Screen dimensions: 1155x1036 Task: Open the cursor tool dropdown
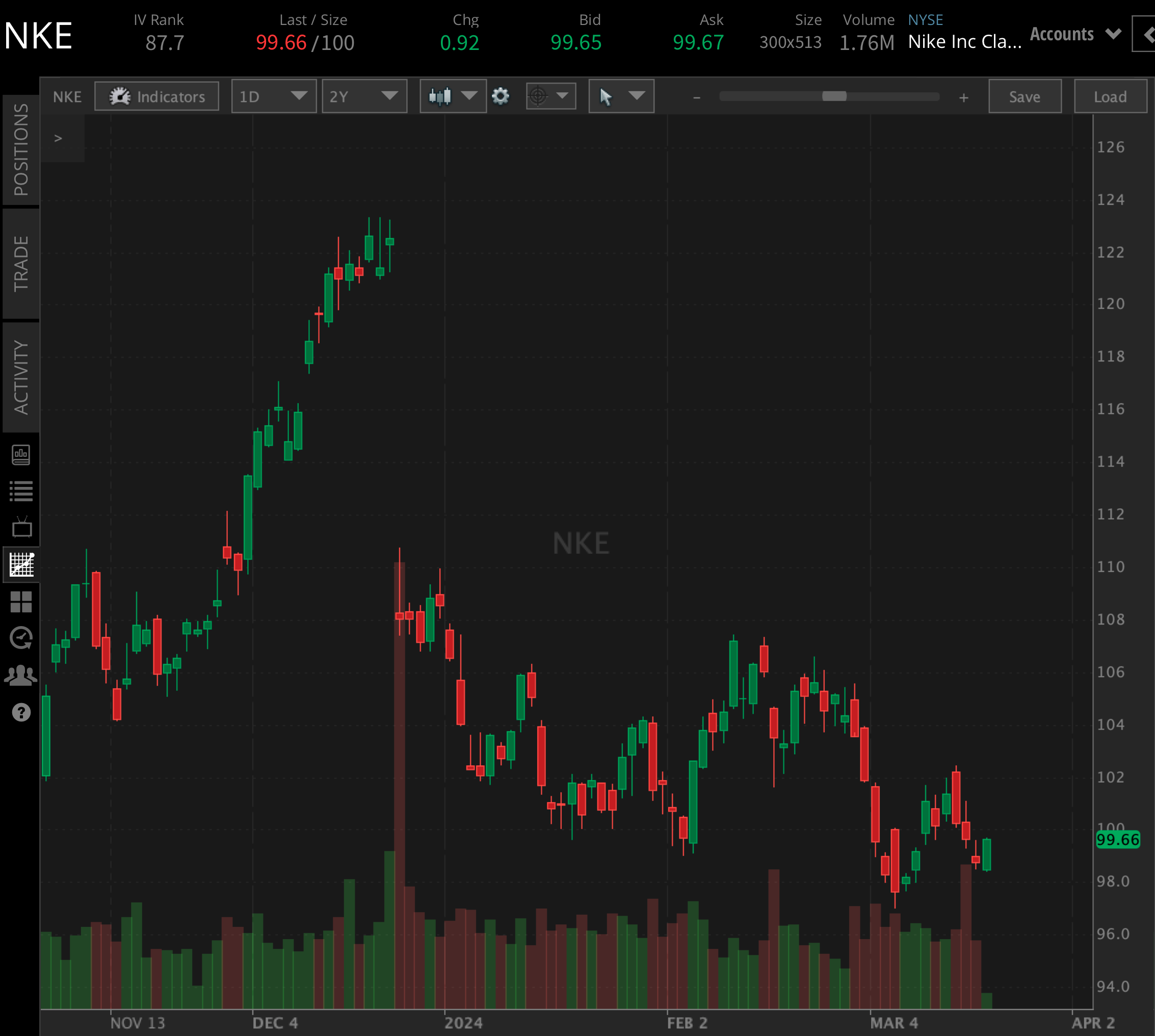click(621, 96)
